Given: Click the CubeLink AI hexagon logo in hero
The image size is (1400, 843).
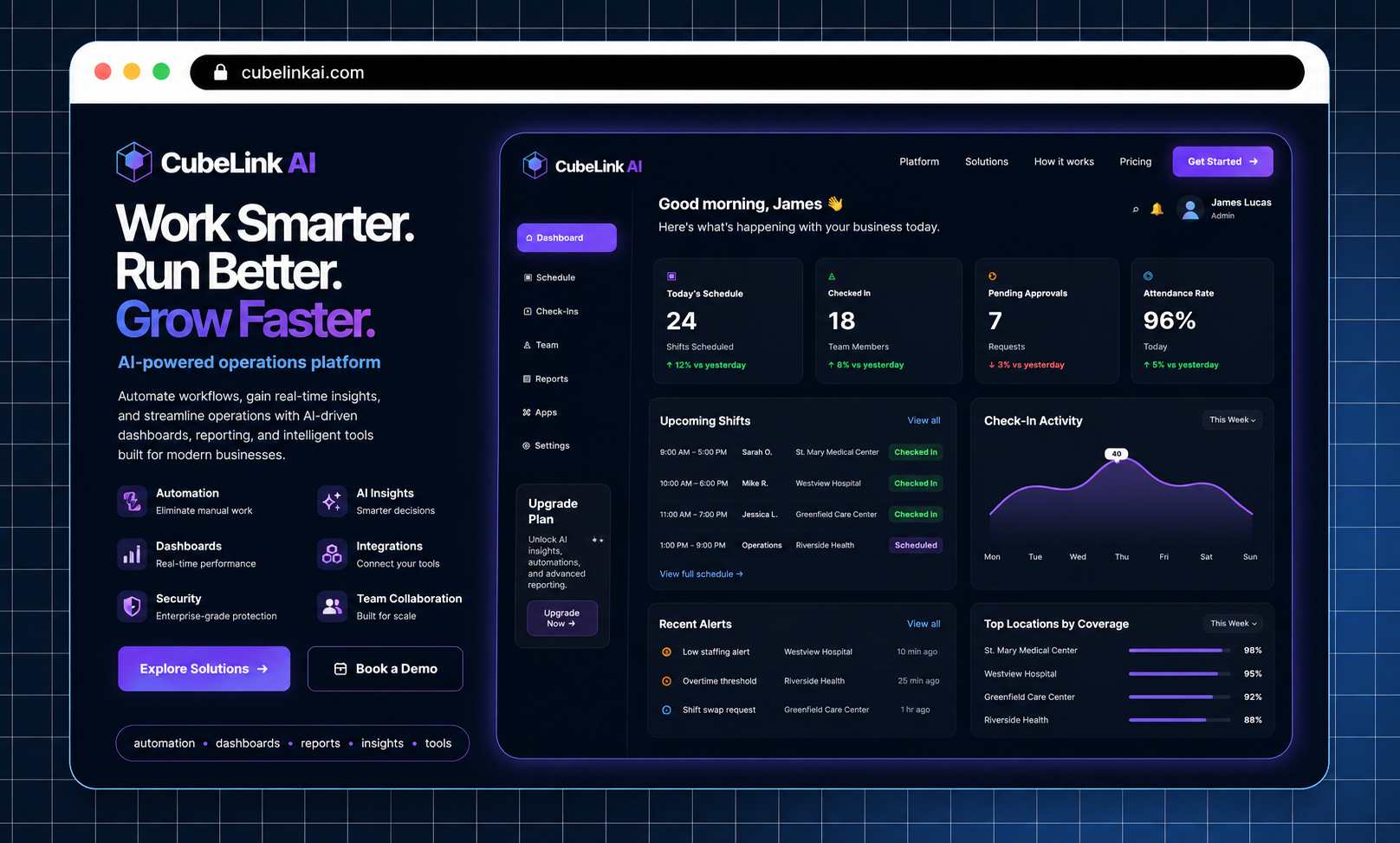Looking at the screenshot, I should click(134, 162).
